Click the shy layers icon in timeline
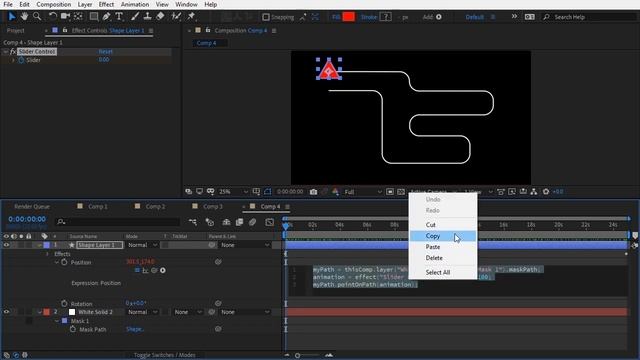The width and height of the screenshot is (640, 360). tap(226, 222)
